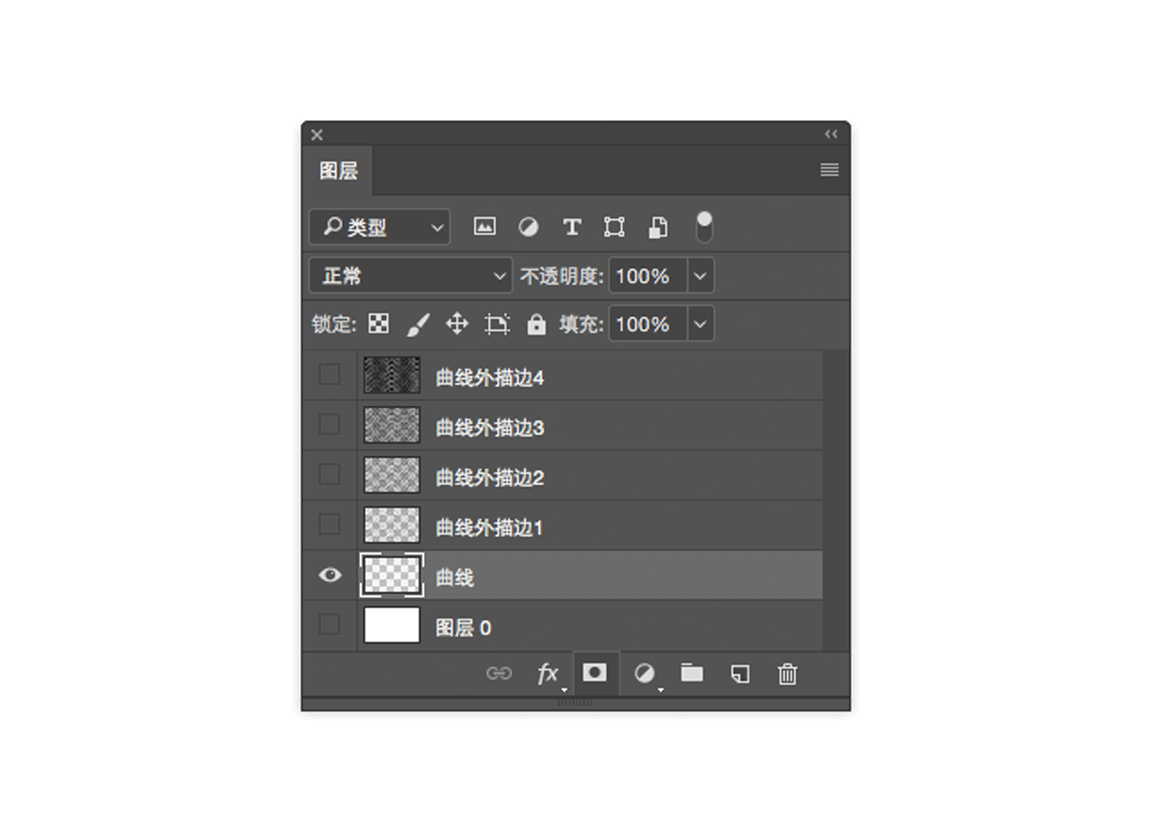Lock image pixels brush icon
The height and width of the screenshot is (835, 1152).
[418, 325]
